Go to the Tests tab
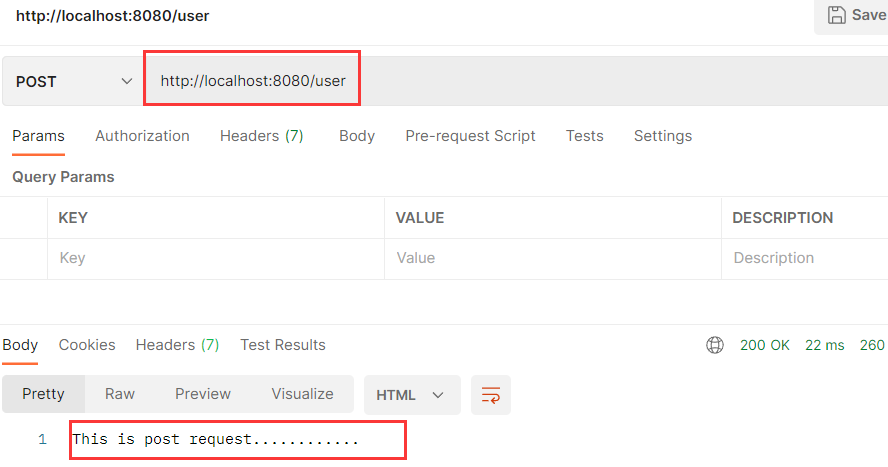888x467 pixels. [x=584, y=136]
